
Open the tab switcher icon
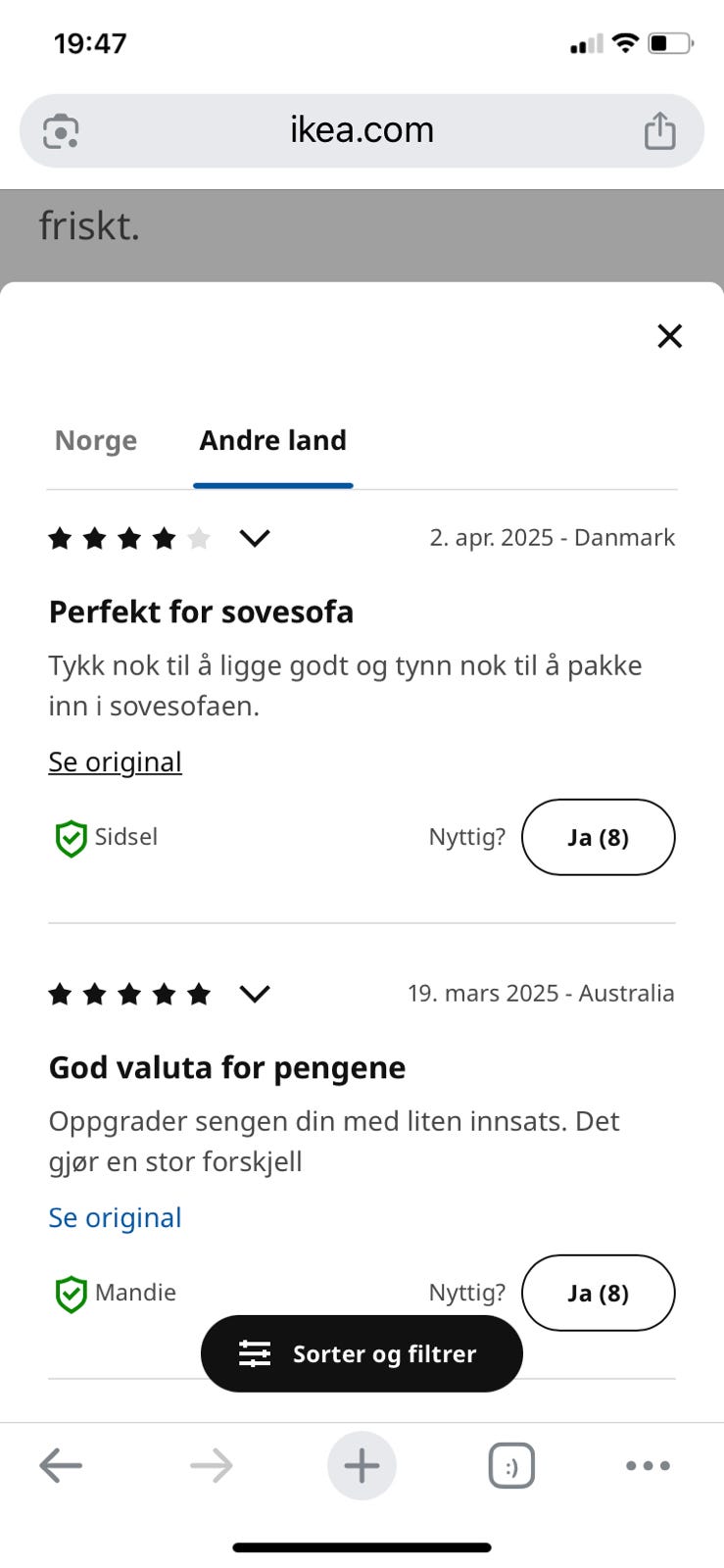(511, 1466)
